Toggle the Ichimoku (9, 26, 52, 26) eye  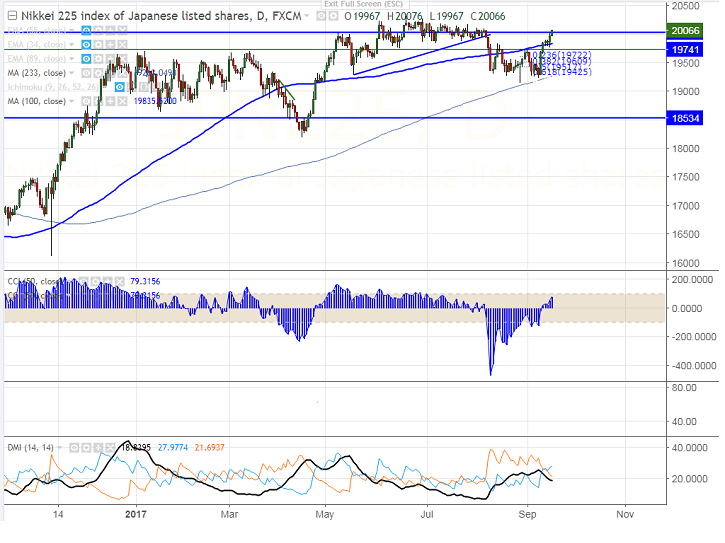coord(120,87)
